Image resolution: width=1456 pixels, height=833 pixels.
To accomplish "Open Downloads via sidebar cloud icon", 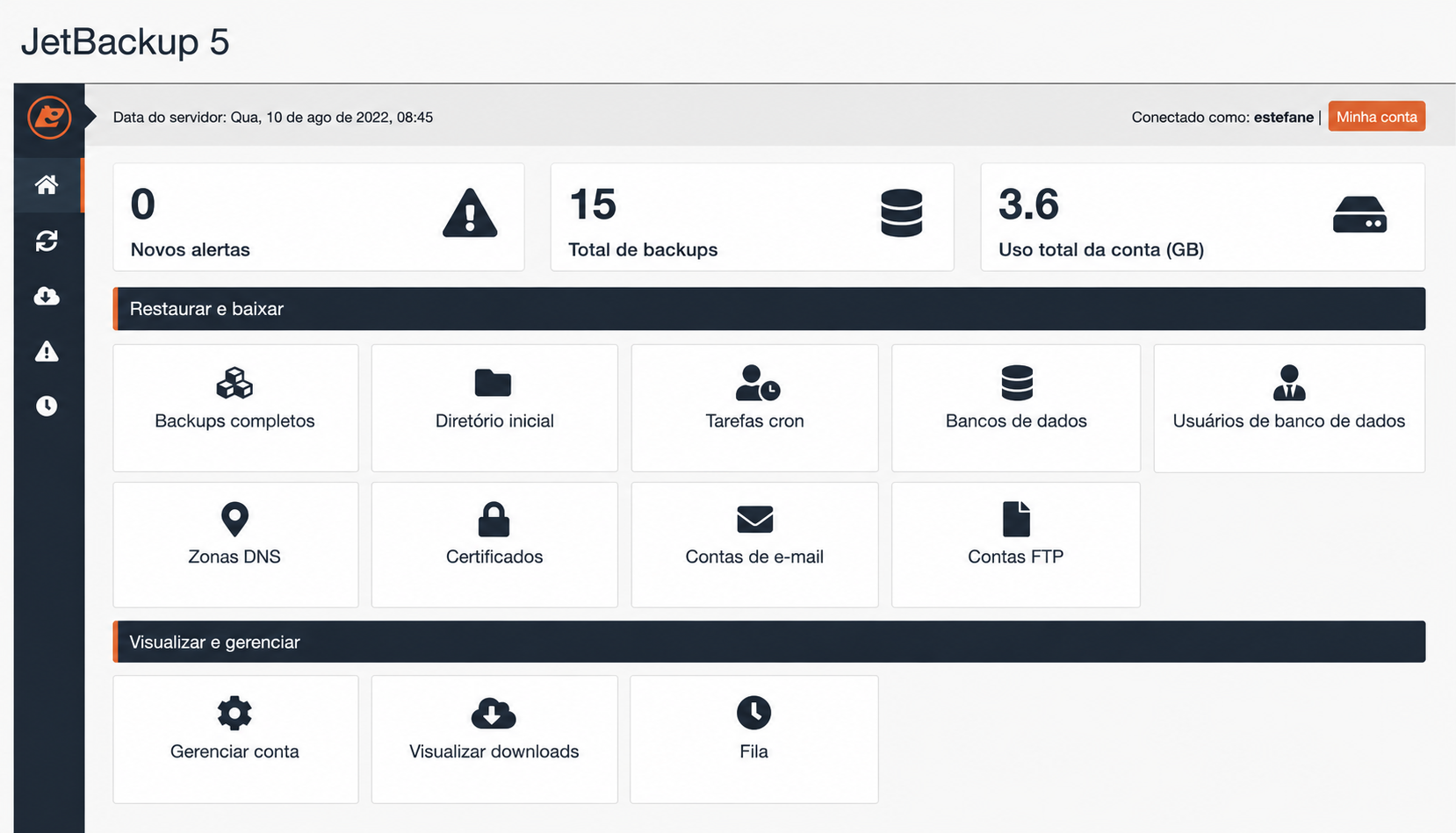I will tap(47, 296).
